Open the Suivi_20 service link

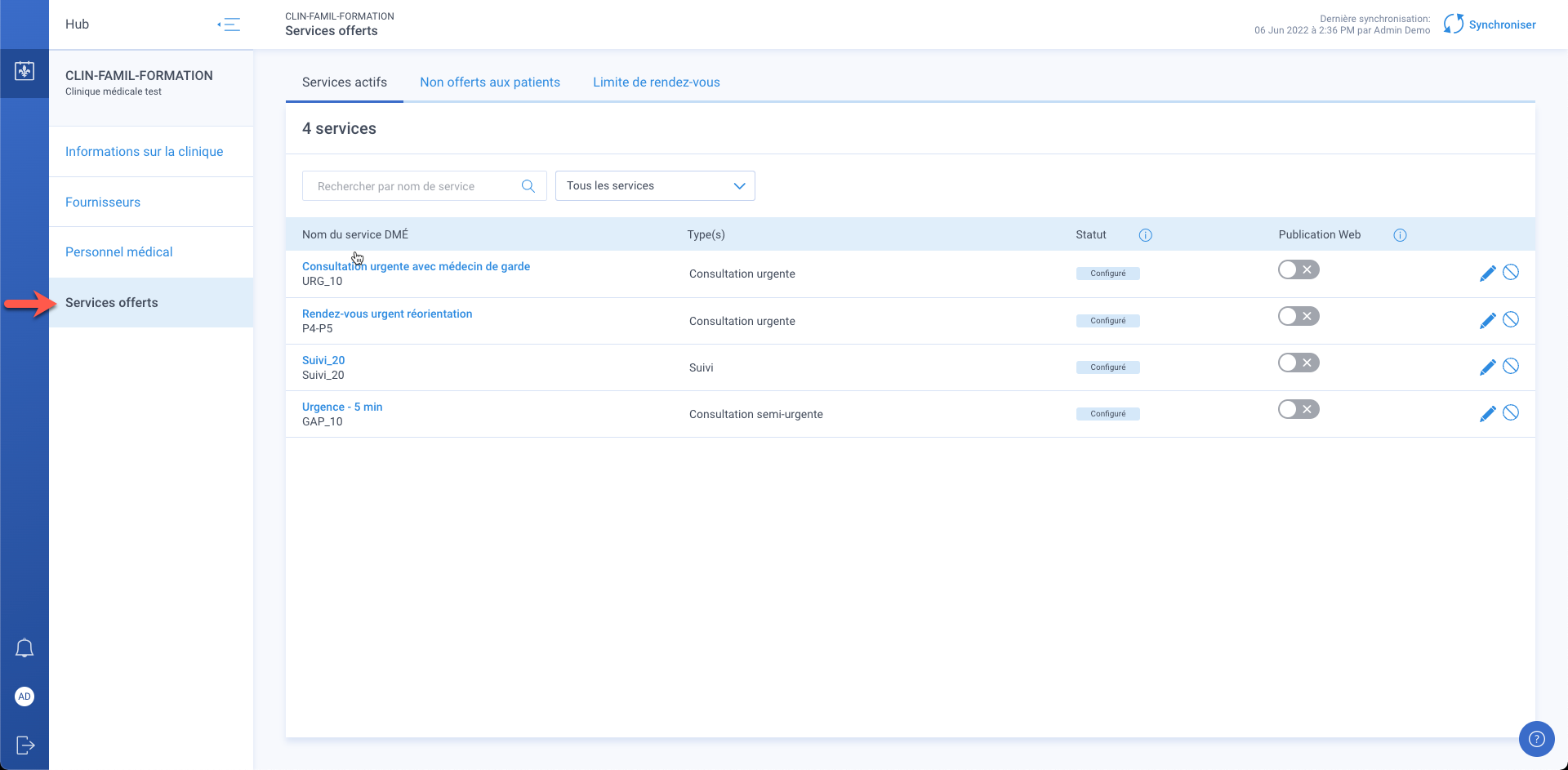pos(323,360)
